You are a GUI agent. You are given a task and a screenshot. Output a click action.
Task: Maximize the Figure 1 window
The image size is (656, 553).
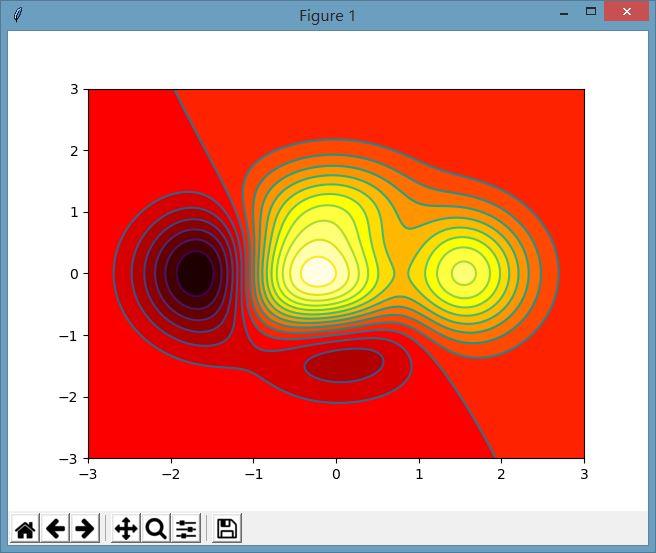pyautogui.click(x=591, y=12)
